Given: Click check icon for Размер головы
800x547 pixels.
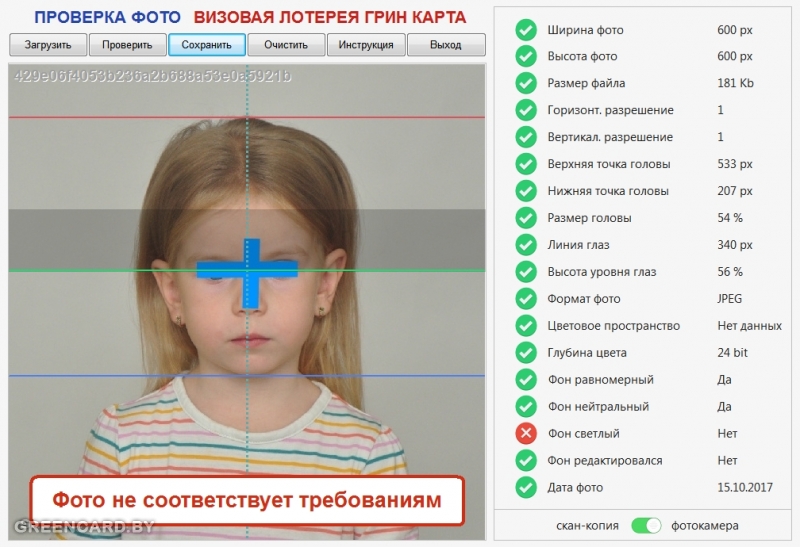Looking at the screenshot, I should 526,218.
